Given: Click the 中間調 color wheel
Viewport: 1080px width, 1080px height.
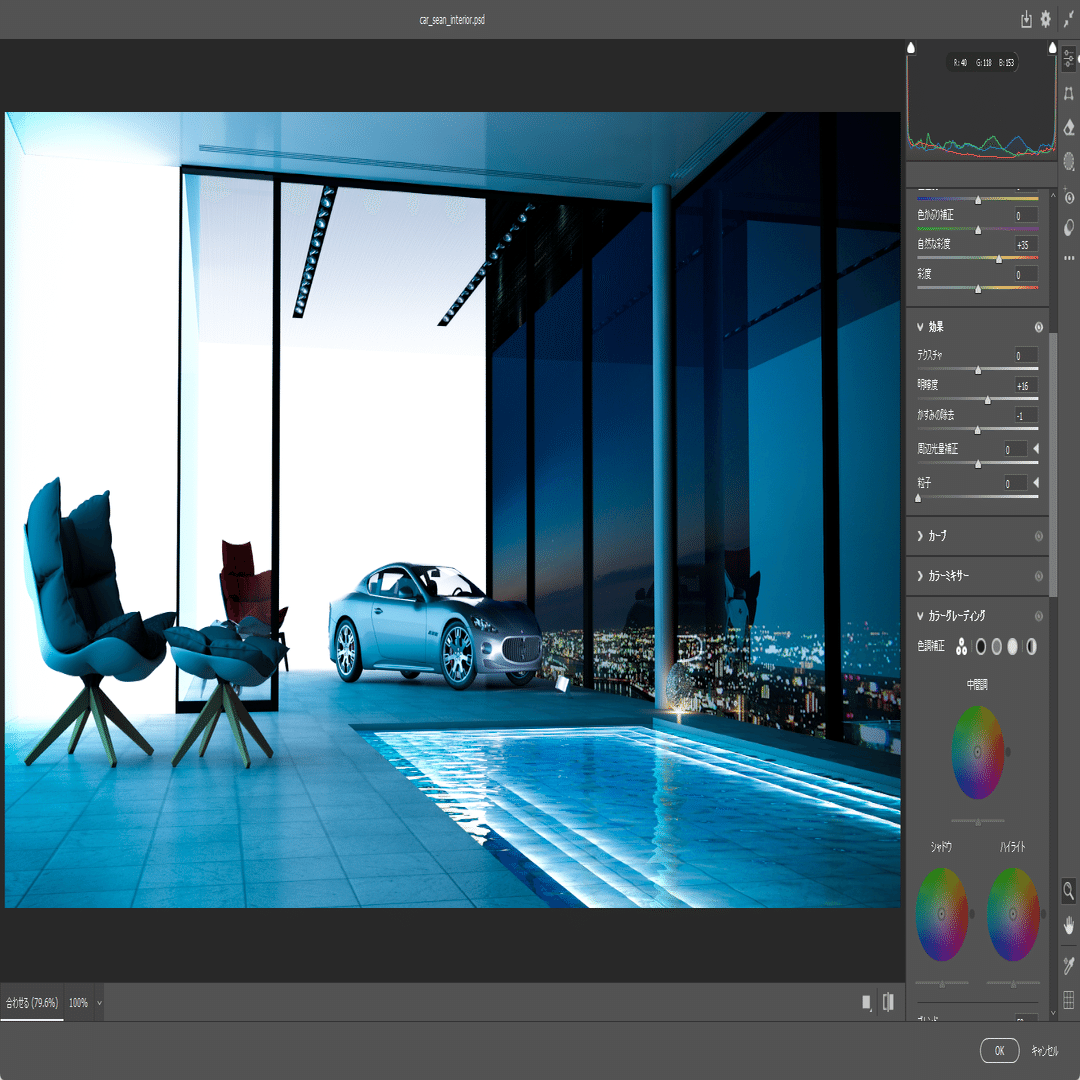Looking at the screenshot, I should pos(977,752).
